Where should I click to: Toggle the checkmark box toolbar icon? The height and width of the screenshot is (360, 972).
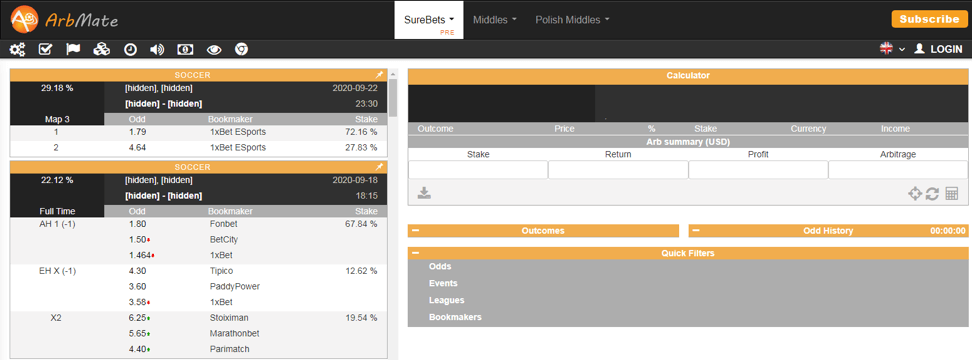click(45, 50)
